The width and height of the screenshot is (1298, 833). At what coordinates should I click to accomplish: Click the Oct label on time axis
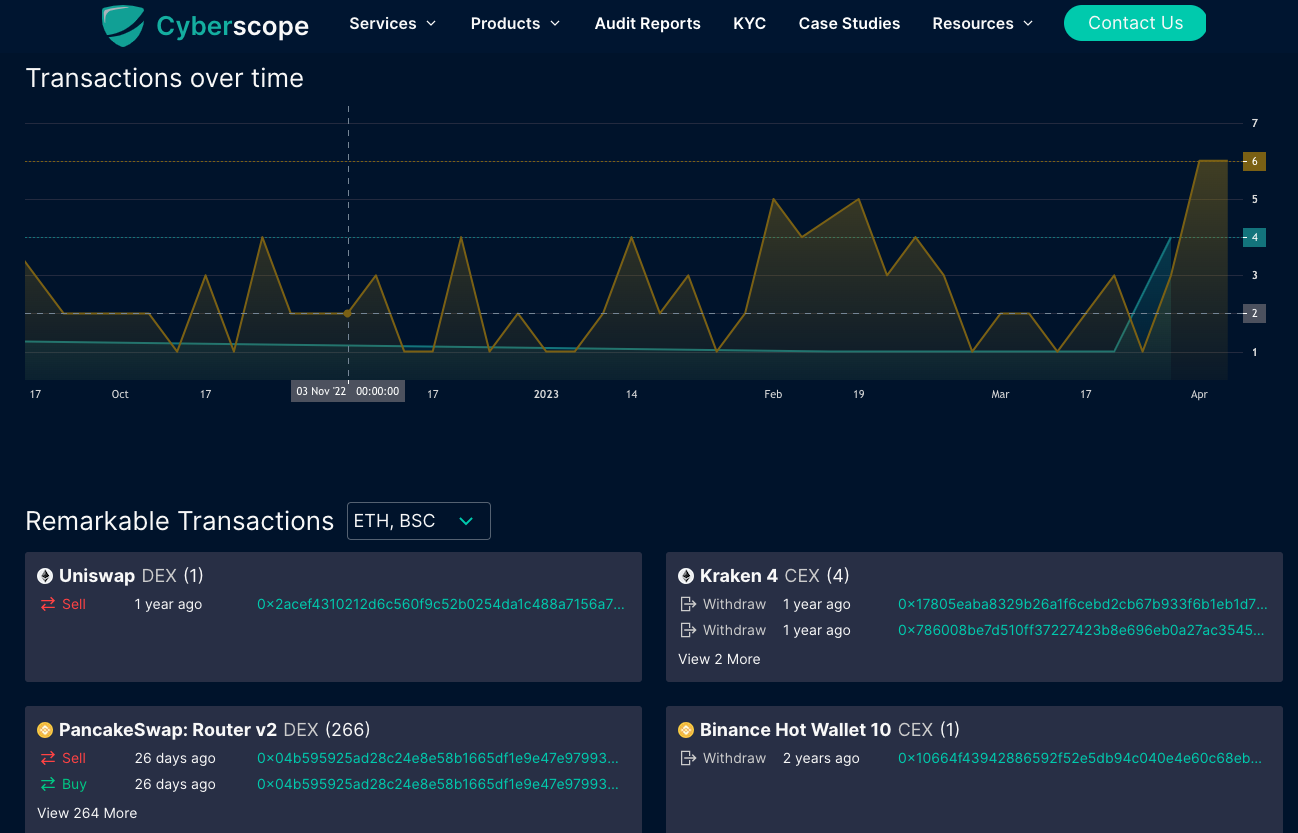click(x=120, y=394)
